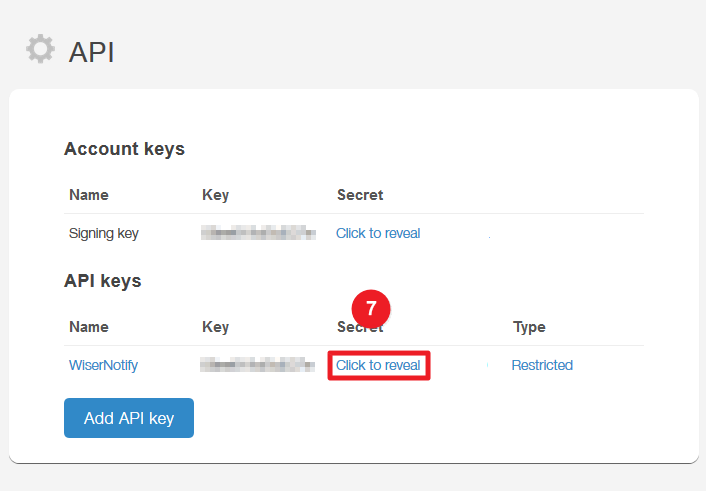
Task: Click the gear icon beside API title
Action: click(x=41, y=49)
